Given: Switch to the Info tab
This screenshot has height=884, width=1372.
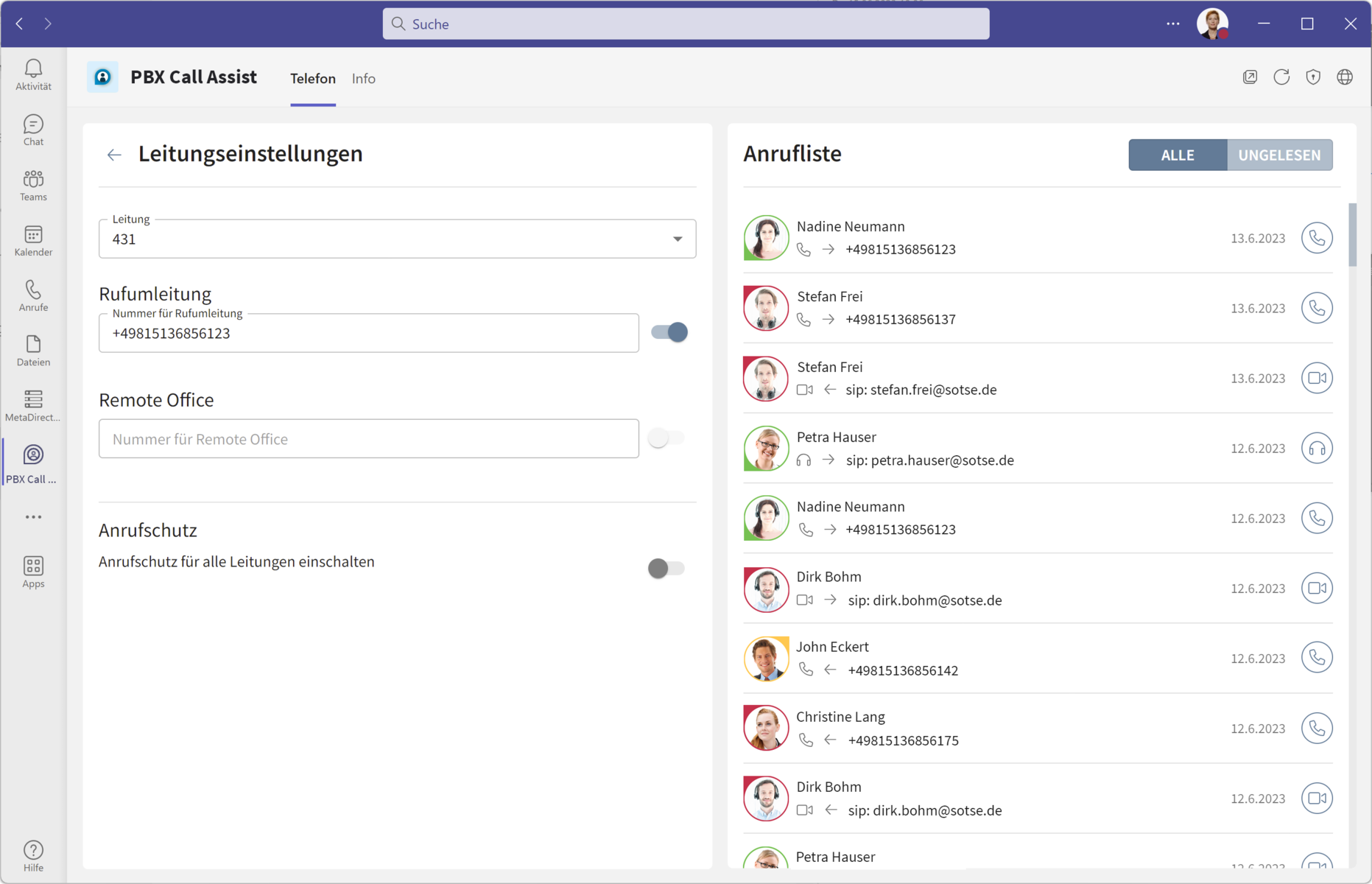Looking at the screenshot, I should pos(363,79).
